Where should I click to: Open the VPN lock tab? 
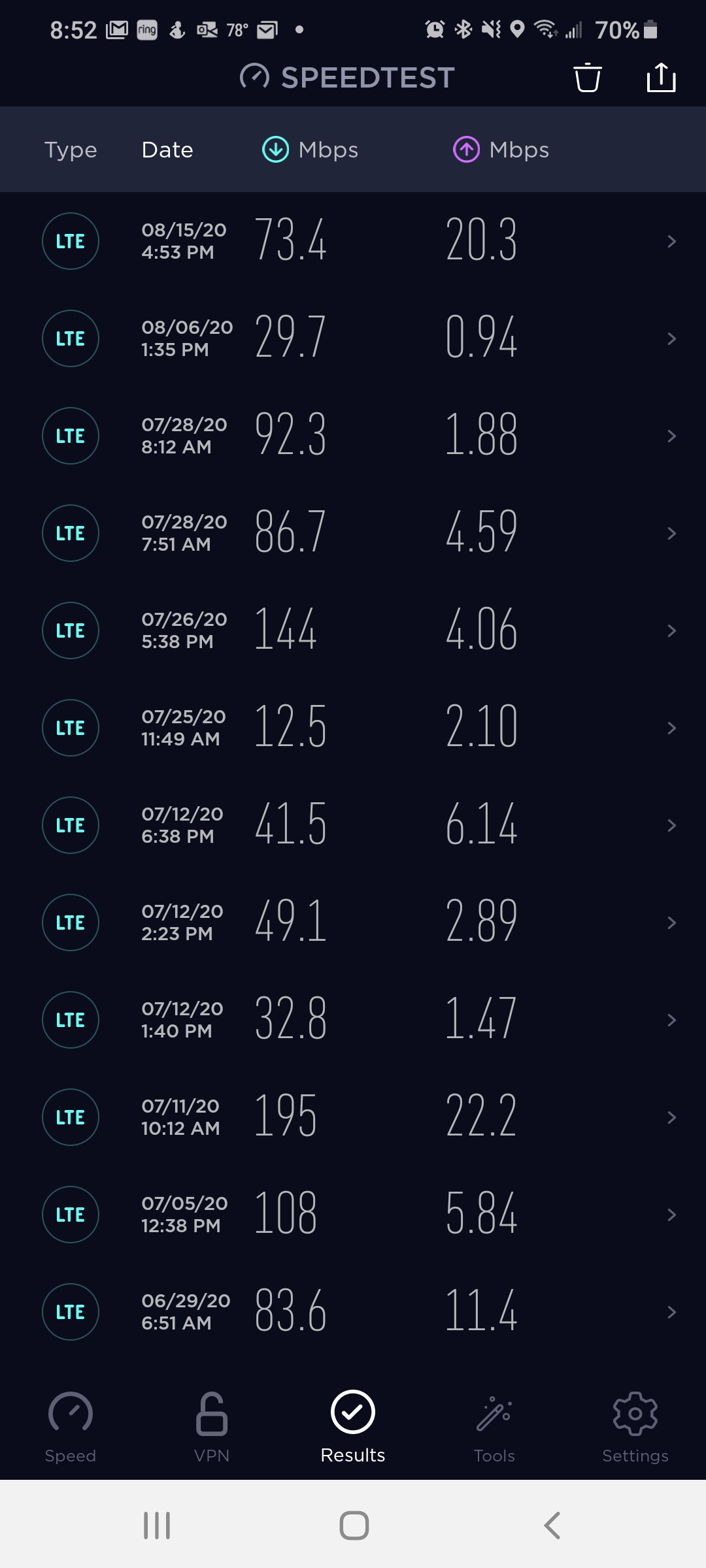click(x=212, y=1428)
